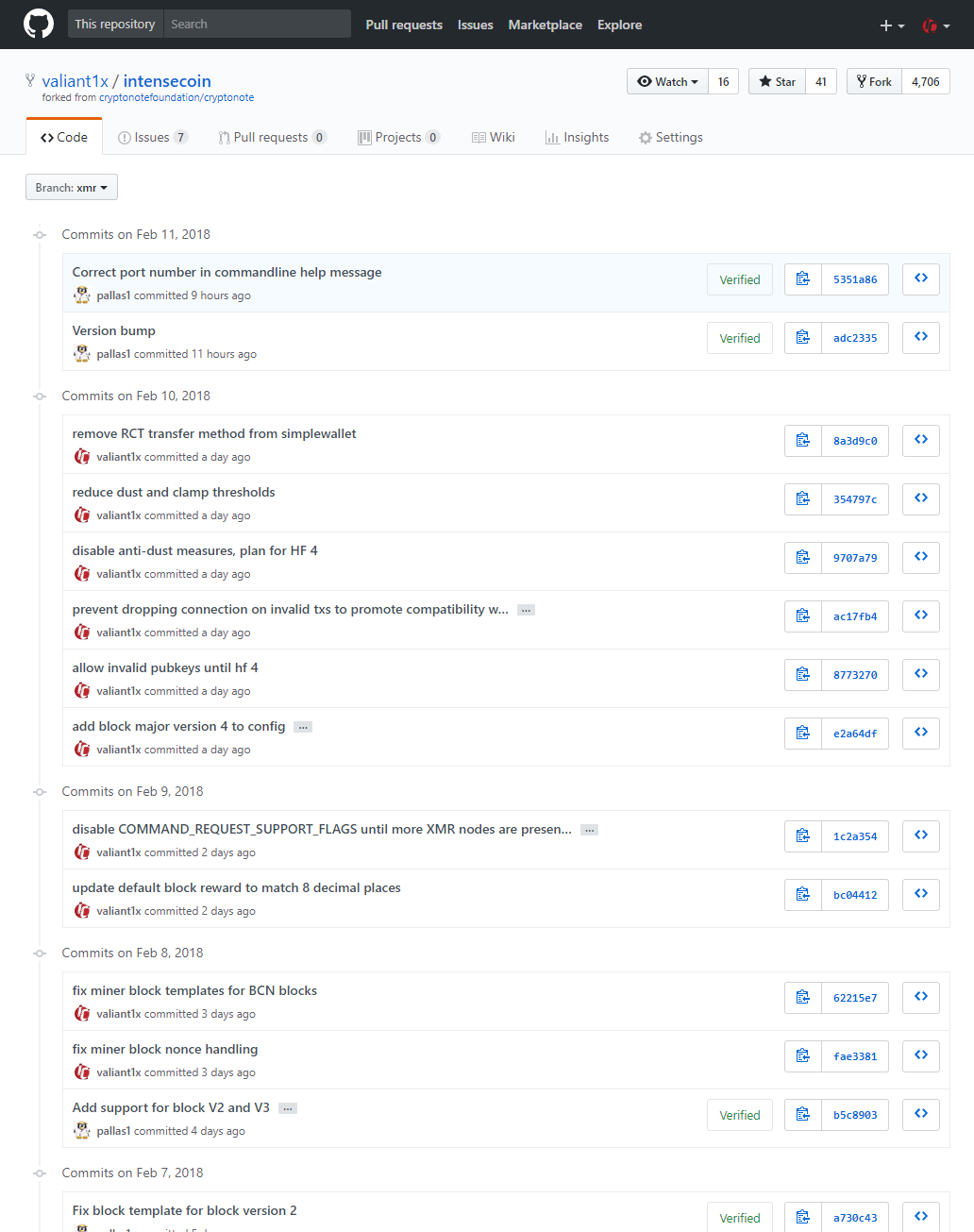Copy SHA for commit 1c2a354
This screenshot has width=974, height=1232.
tap(803, 836)
